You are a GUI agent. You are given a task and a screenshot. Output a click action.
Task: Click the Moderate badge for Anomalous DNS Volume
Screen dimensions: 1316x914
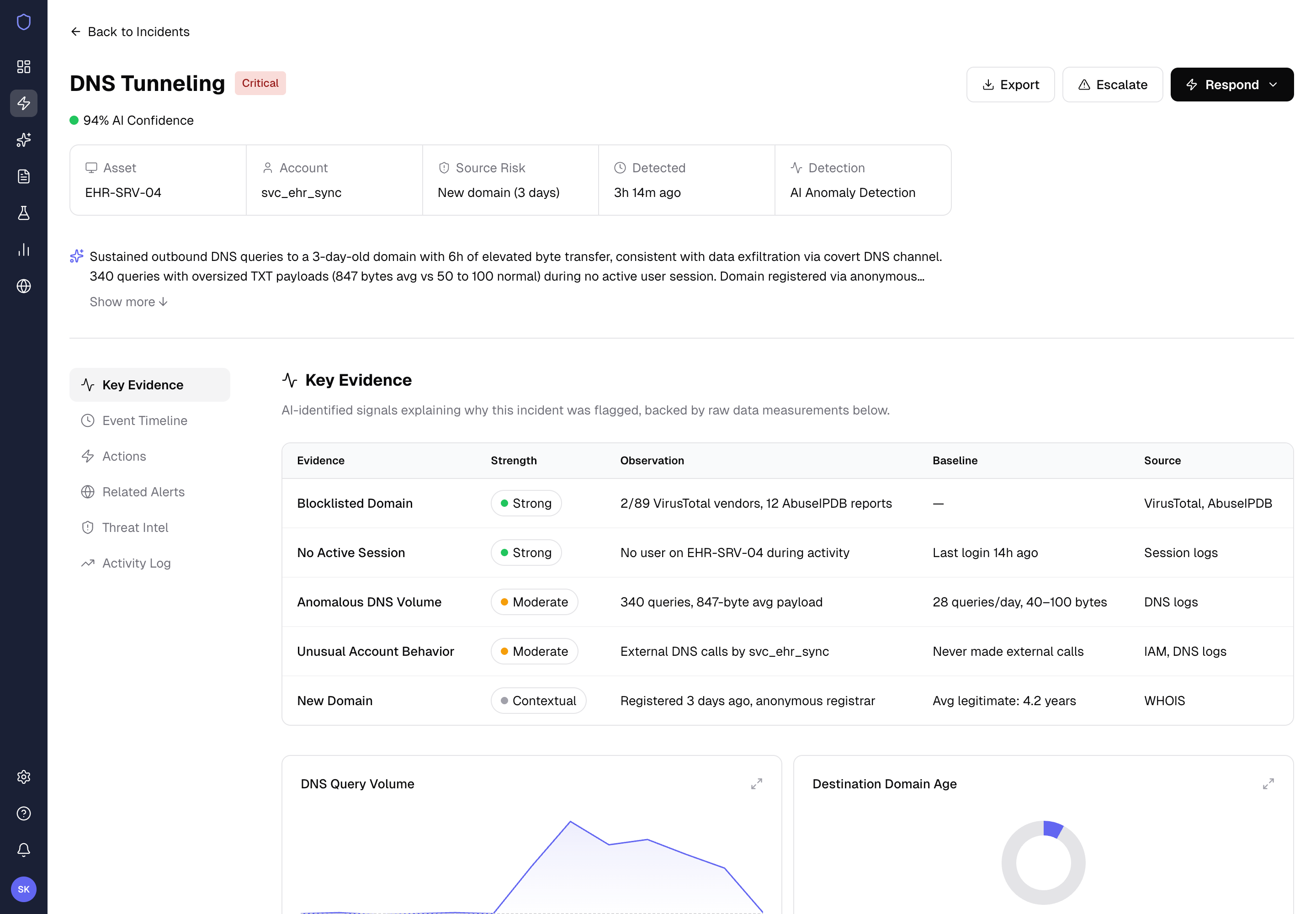coord(534,602)
